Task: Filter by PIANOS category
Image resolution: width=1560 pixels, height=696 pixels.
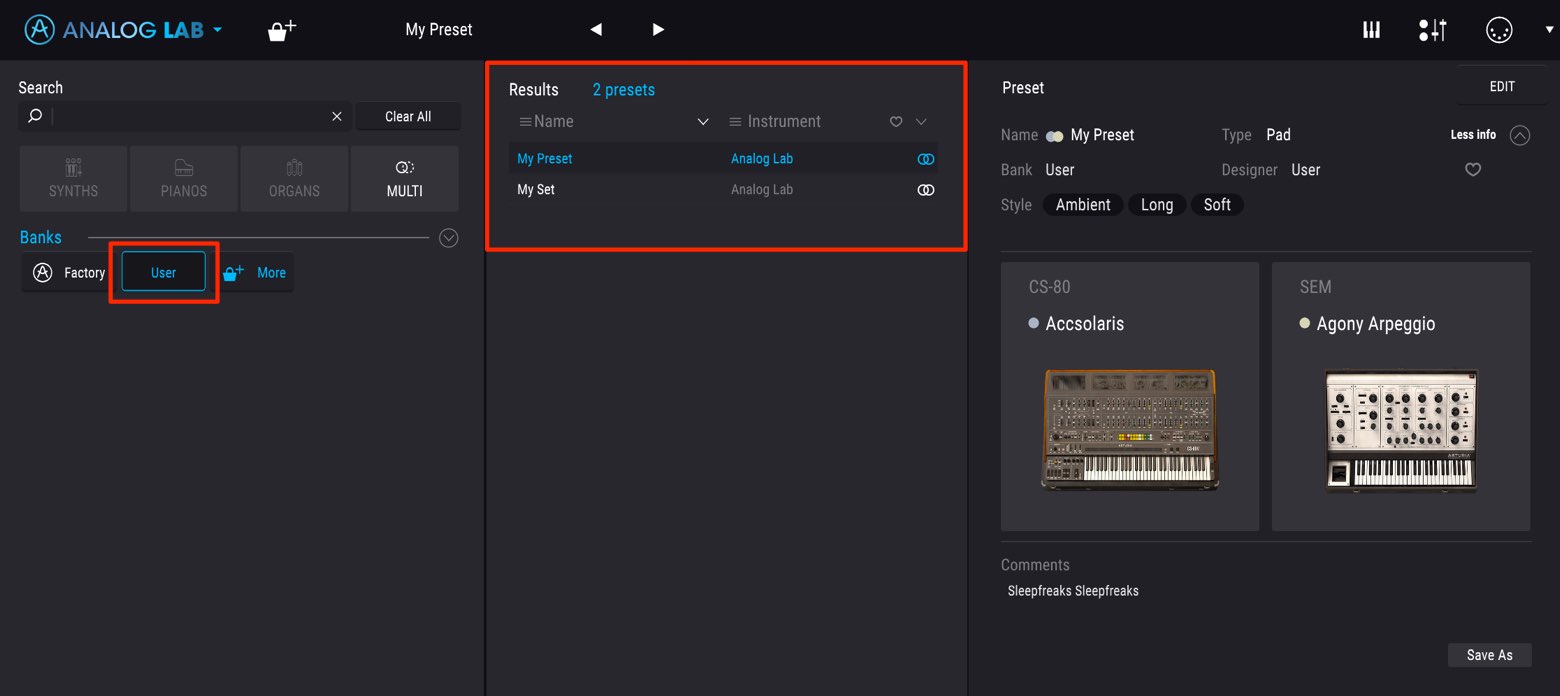Action: coord(184,179)
